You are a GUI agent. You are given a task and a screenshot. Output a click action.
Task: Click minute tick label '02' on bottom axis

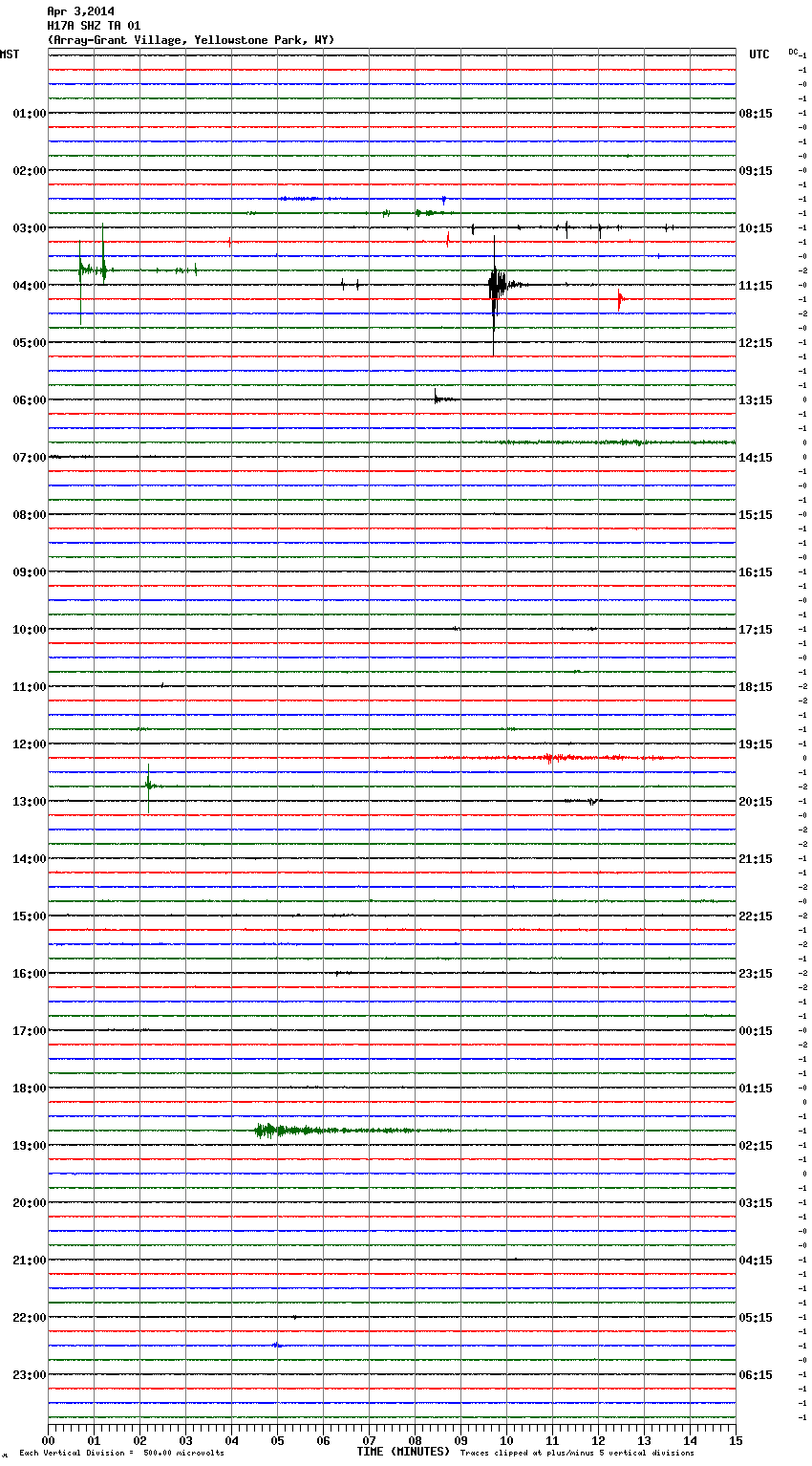pyautogui.click(x=140, y=1441)
